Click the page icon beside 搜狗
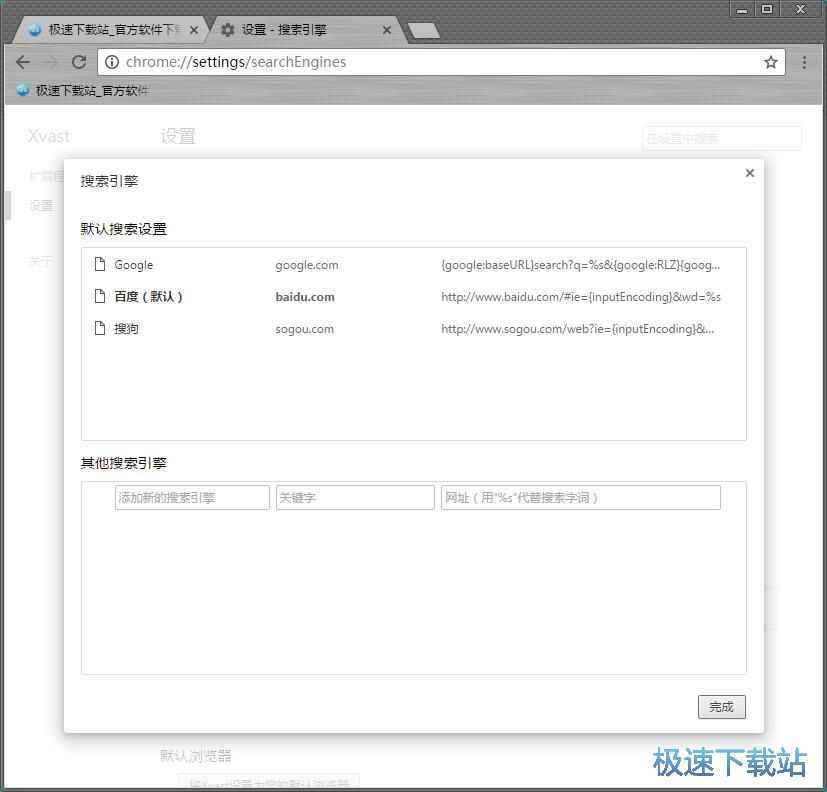Screen dimensions: 827x792 pyautogui.click(x=100, y=329)
